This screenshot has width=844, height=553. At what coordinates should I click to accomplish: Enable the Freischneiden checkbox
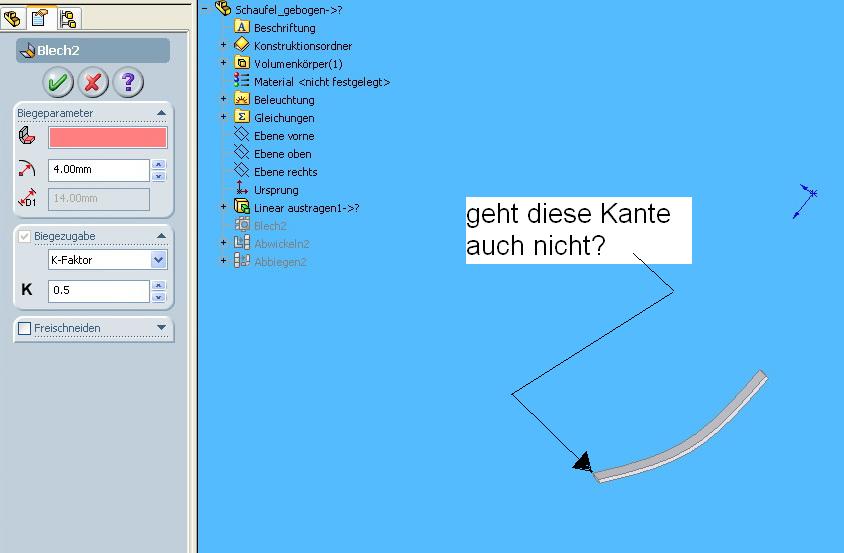tap(24, 328)
